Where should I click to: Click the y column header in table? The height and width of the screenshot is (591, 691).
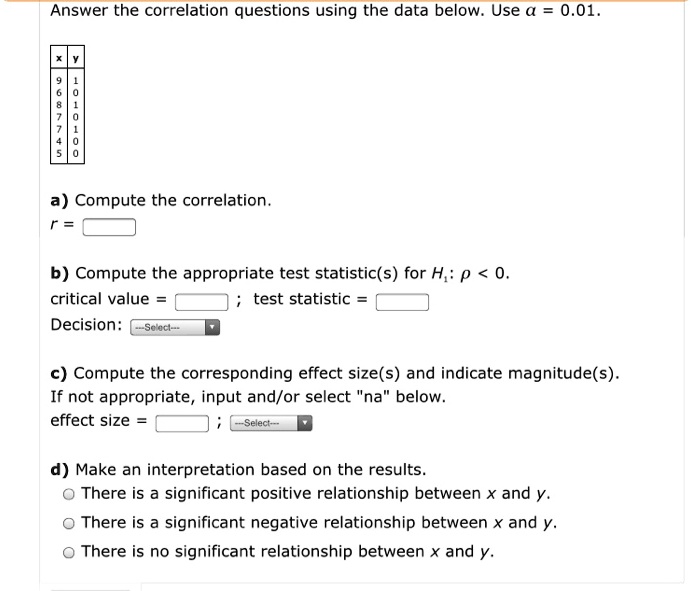[x=76, y=57]
